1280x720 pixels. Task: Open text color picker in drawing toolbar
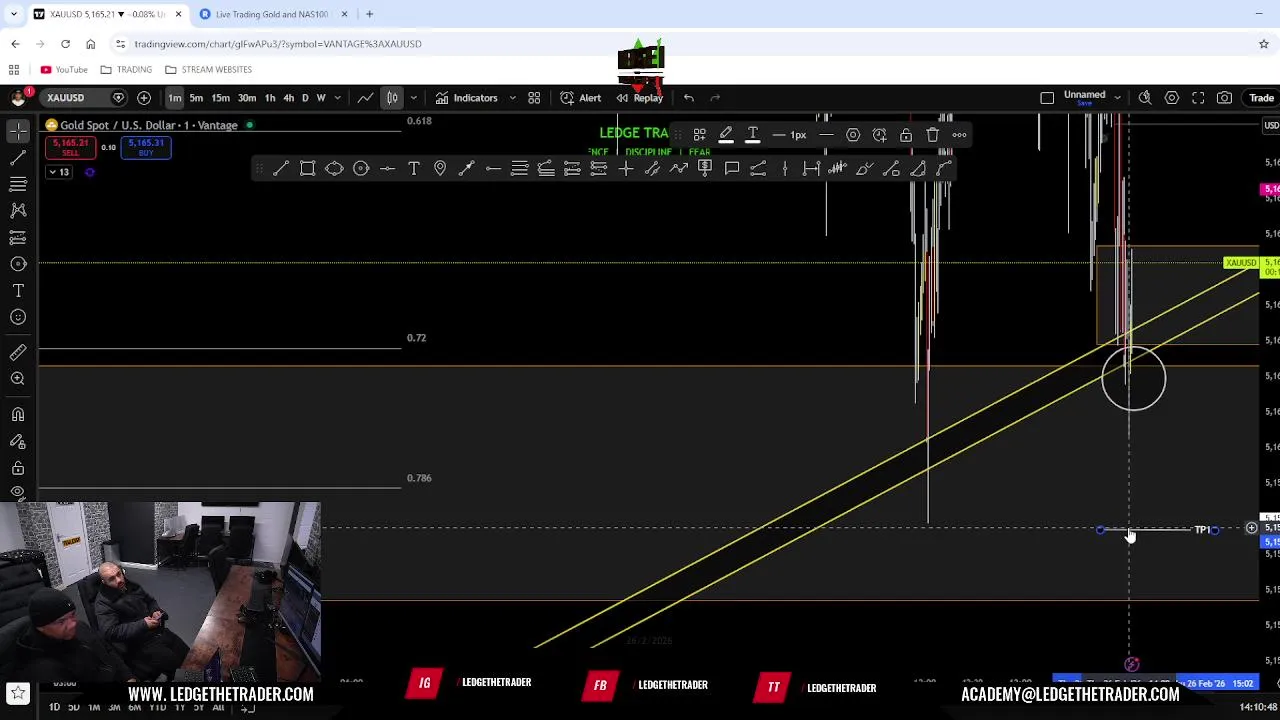pyautogui.click(x=753, y=135)
